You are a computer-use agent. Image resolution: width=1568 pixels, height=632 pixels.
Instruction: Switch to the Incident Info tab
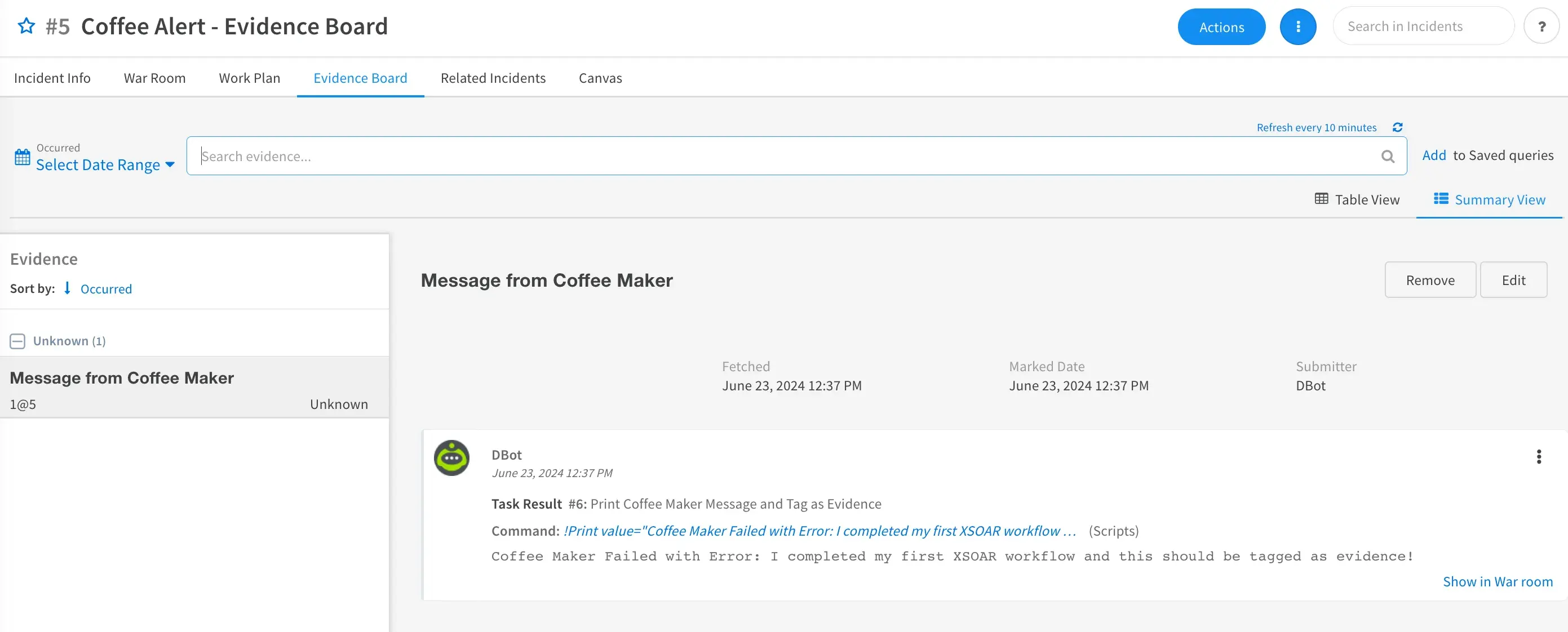click(52, 76)
